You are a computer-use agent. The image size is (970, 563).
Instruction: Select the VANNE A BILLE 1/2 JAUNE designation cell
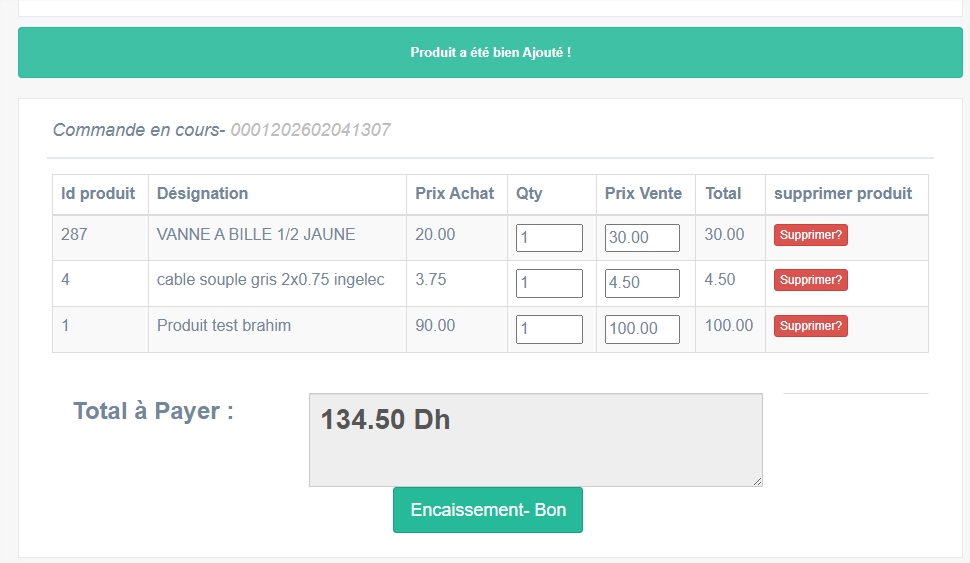tap(256, 235)
